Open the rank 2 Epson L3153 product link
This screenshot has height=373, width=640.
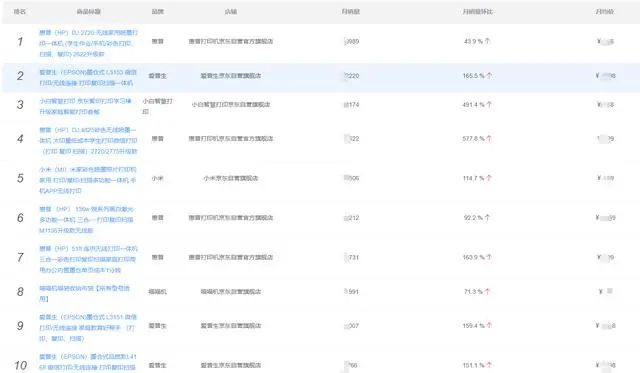click(88, 78)
